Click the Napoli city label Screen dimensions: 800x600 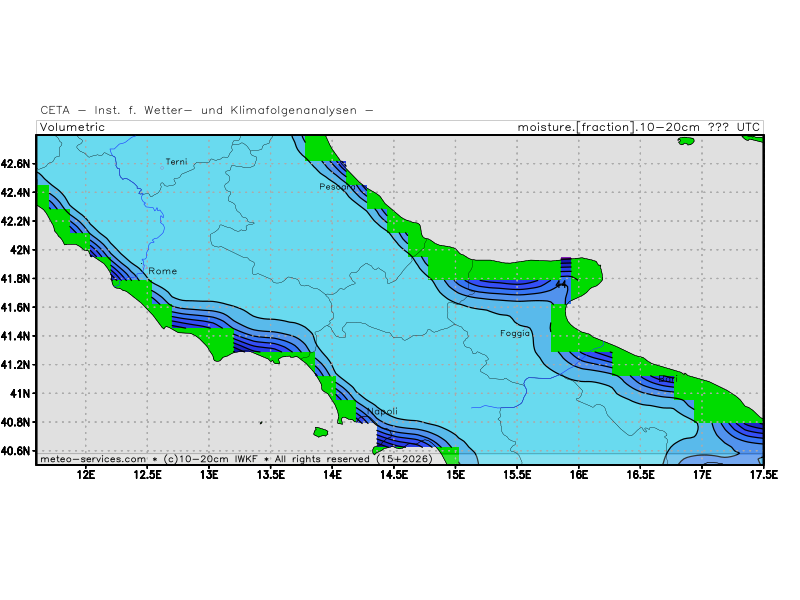[x=382, y=411]
